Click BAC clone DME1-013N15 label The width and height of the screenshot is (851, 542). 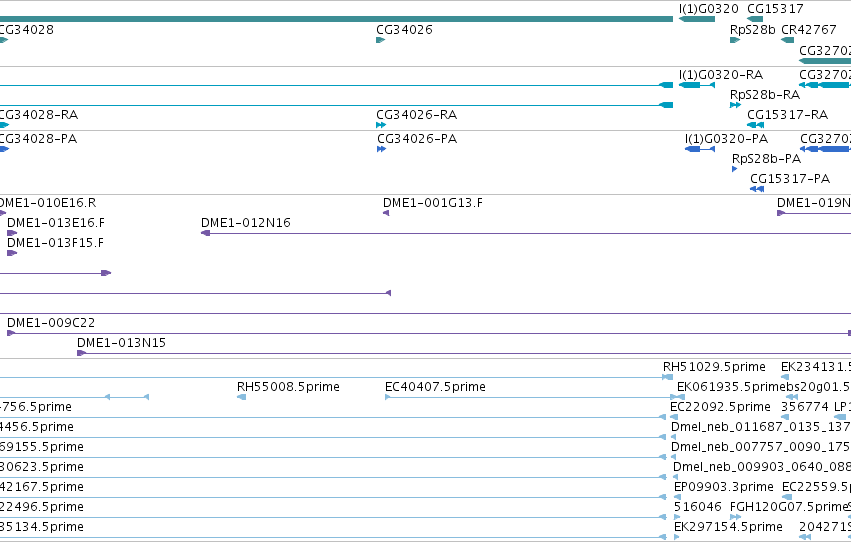coord(122,343)
